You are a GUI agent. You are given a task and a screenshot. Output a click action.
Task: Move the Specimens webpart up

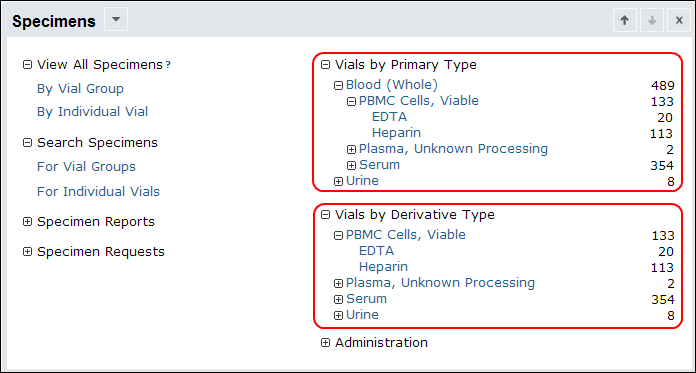click(x=625, y=20)
